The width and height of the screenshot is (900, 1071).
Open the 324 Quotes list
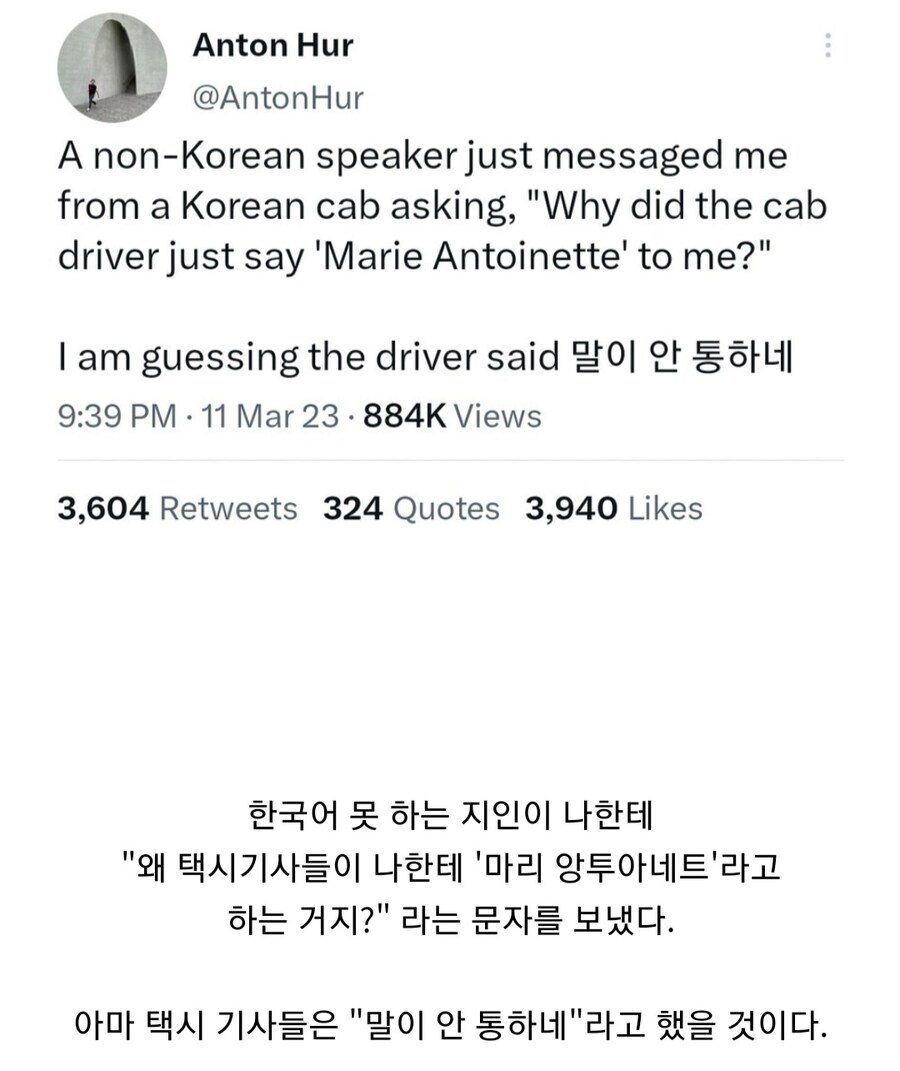(411, 508)
